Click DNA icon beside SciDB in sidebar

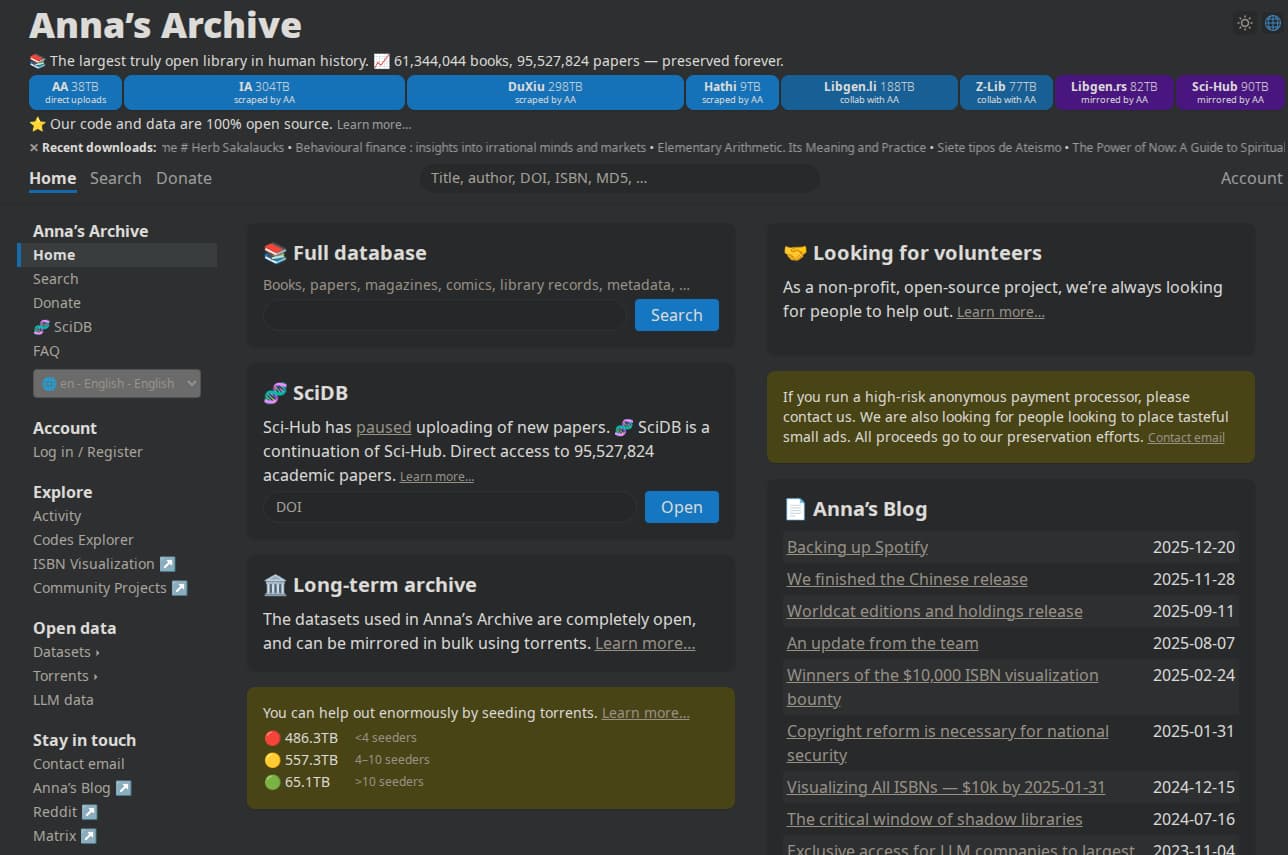(41, 327)
